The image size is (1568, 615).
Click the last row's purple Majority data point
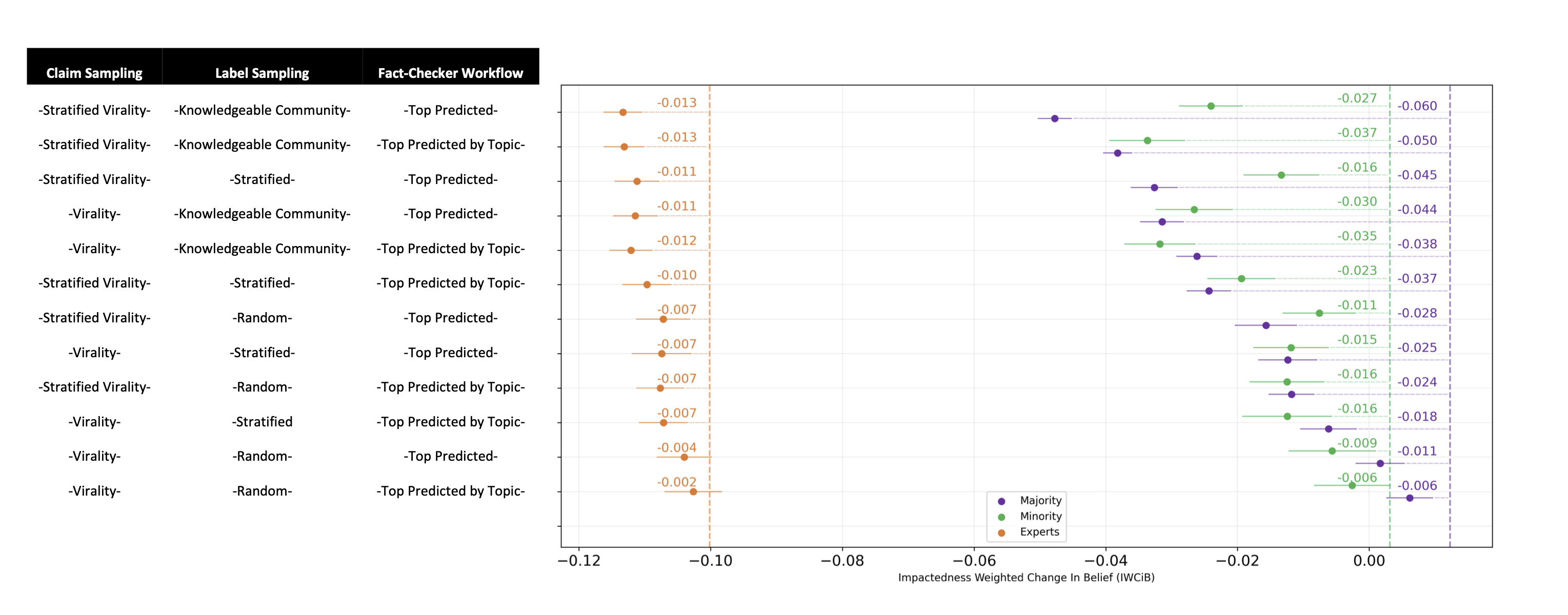click(1410, 498)
